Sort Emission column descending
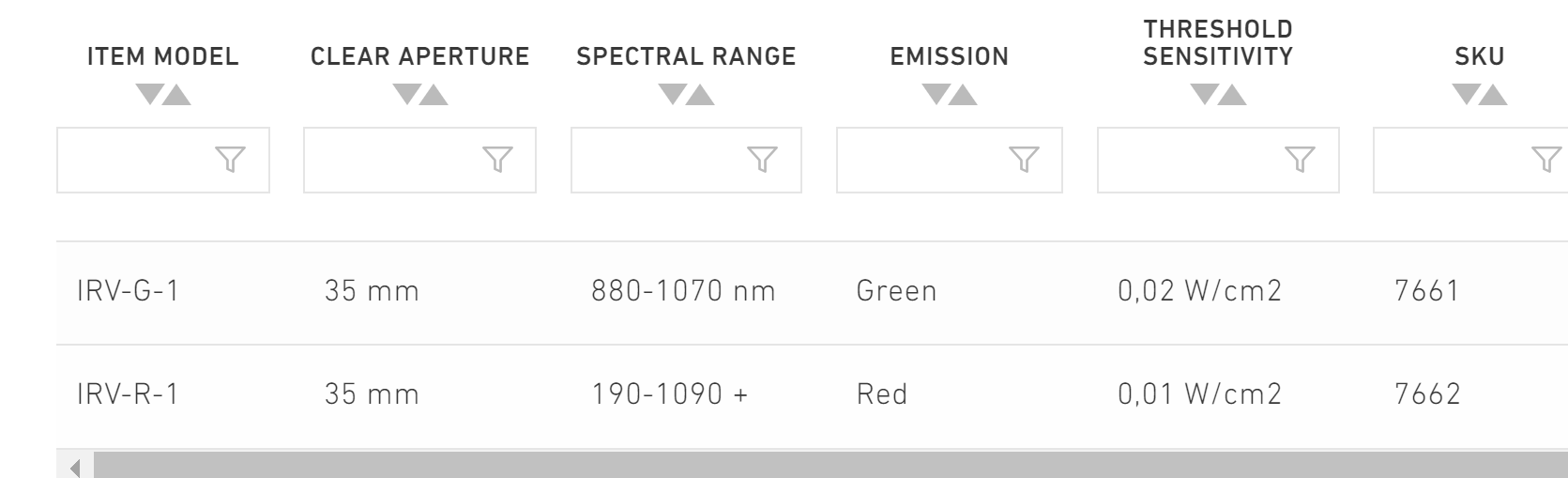Viewport: 1568px width, 478px height. tap(936, 94)
